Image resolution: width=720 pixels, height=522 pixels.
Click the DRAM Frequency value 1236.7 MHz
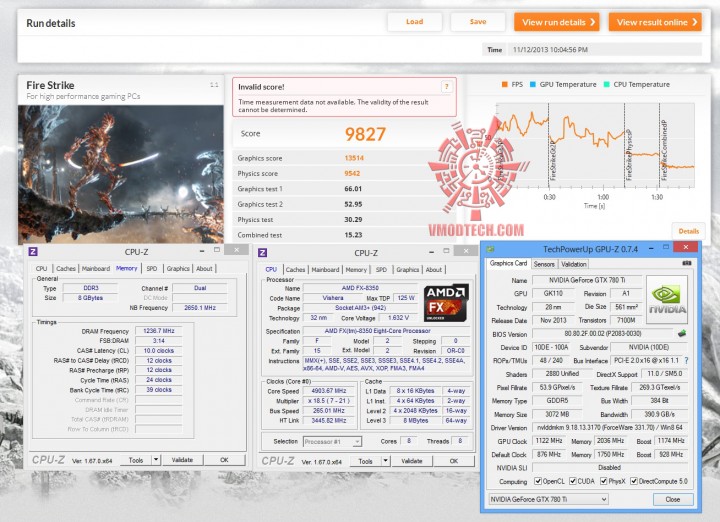(159, 331)
